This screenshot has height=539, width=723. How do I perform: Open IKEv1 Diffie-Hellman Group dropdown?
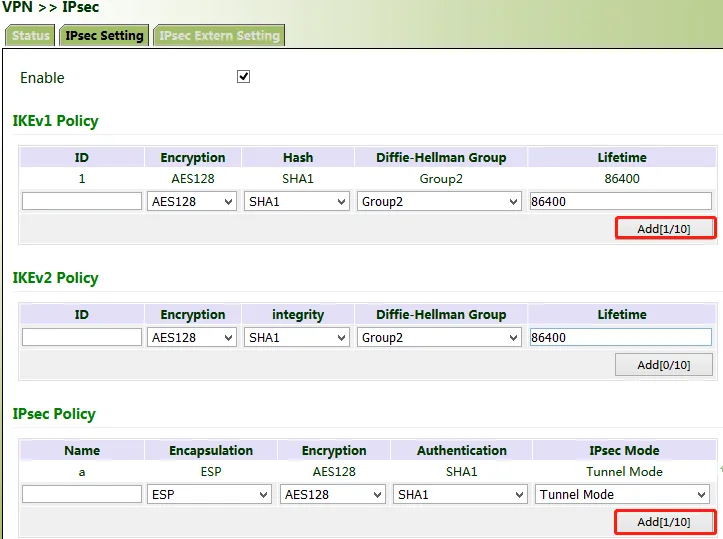pyautogui.click(x=439, y=201)
